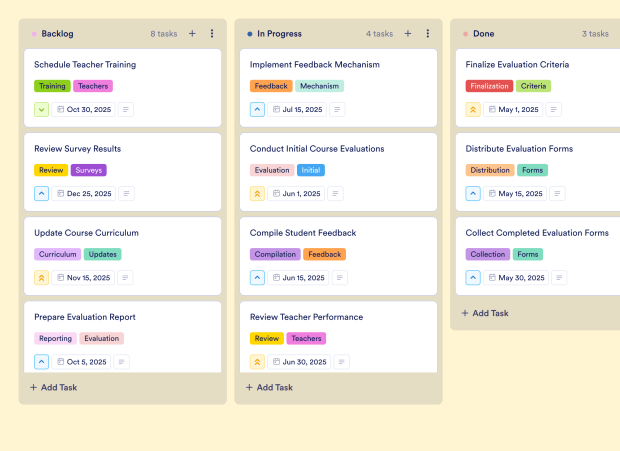Click description icon on Implement Feedback Mechanism
This screenshot has width=620, height=451.
337,110
